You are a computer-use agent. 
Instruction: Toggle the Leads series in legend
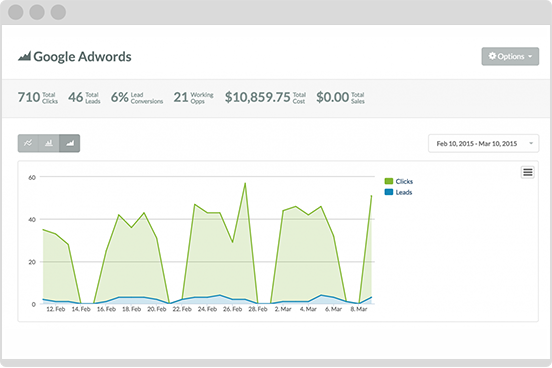tap(399, 192)
